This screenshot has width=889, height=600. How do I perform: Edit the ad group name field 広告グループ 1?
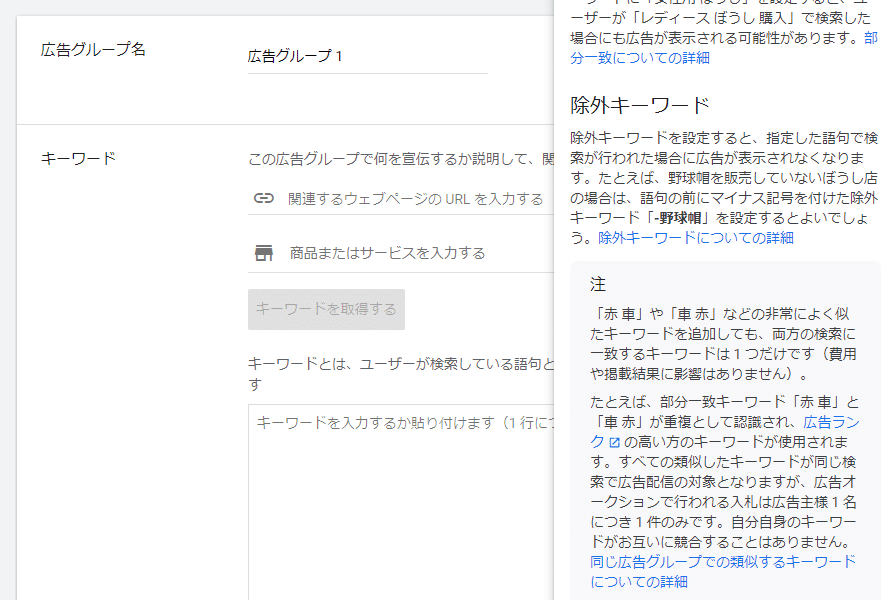[x=367, y=56]
